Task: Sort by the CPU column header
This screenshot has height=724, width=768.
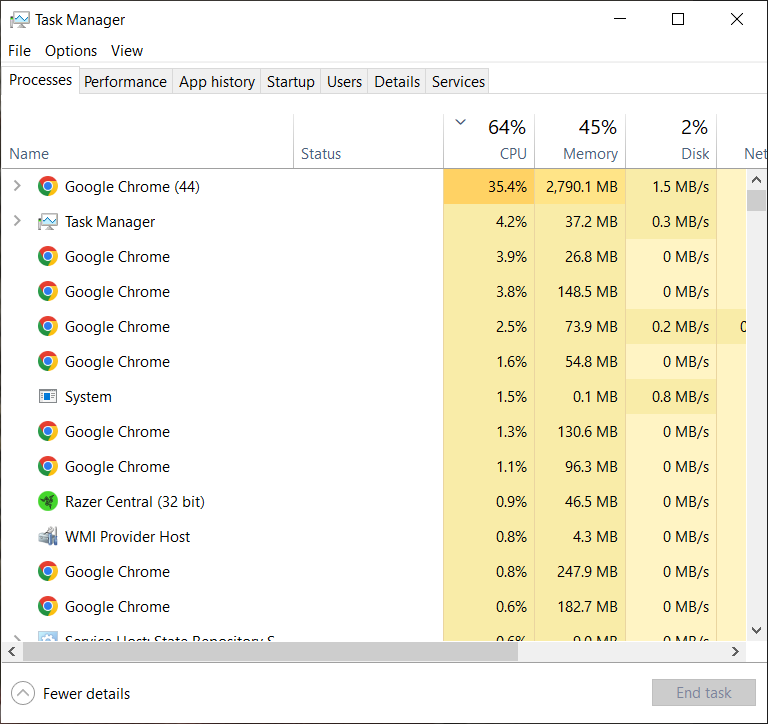Action: [489, 141]
